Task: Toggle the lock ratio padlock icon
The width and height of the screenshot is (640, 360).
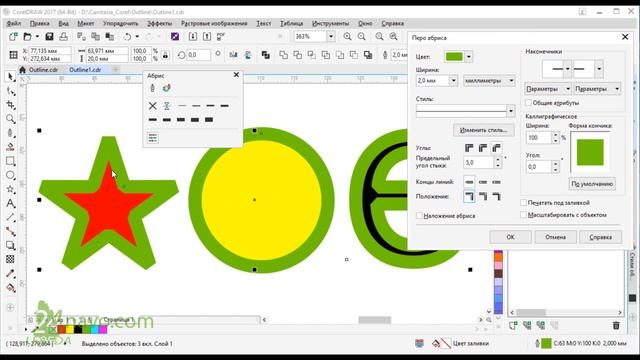Action: pyautogui.click(x=165, y=55)
